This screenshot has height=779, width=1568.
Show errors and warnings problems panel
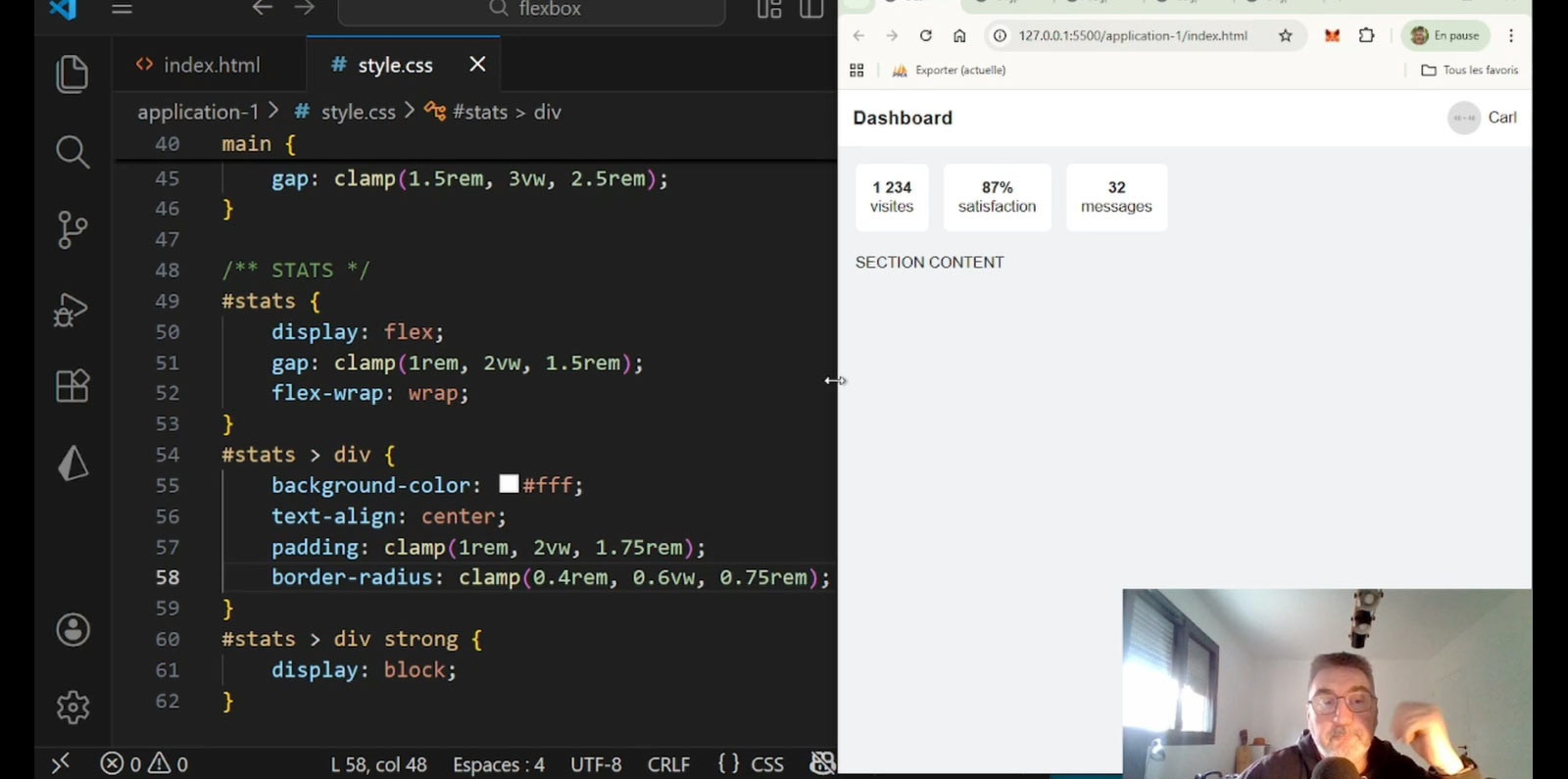[144, 764]
